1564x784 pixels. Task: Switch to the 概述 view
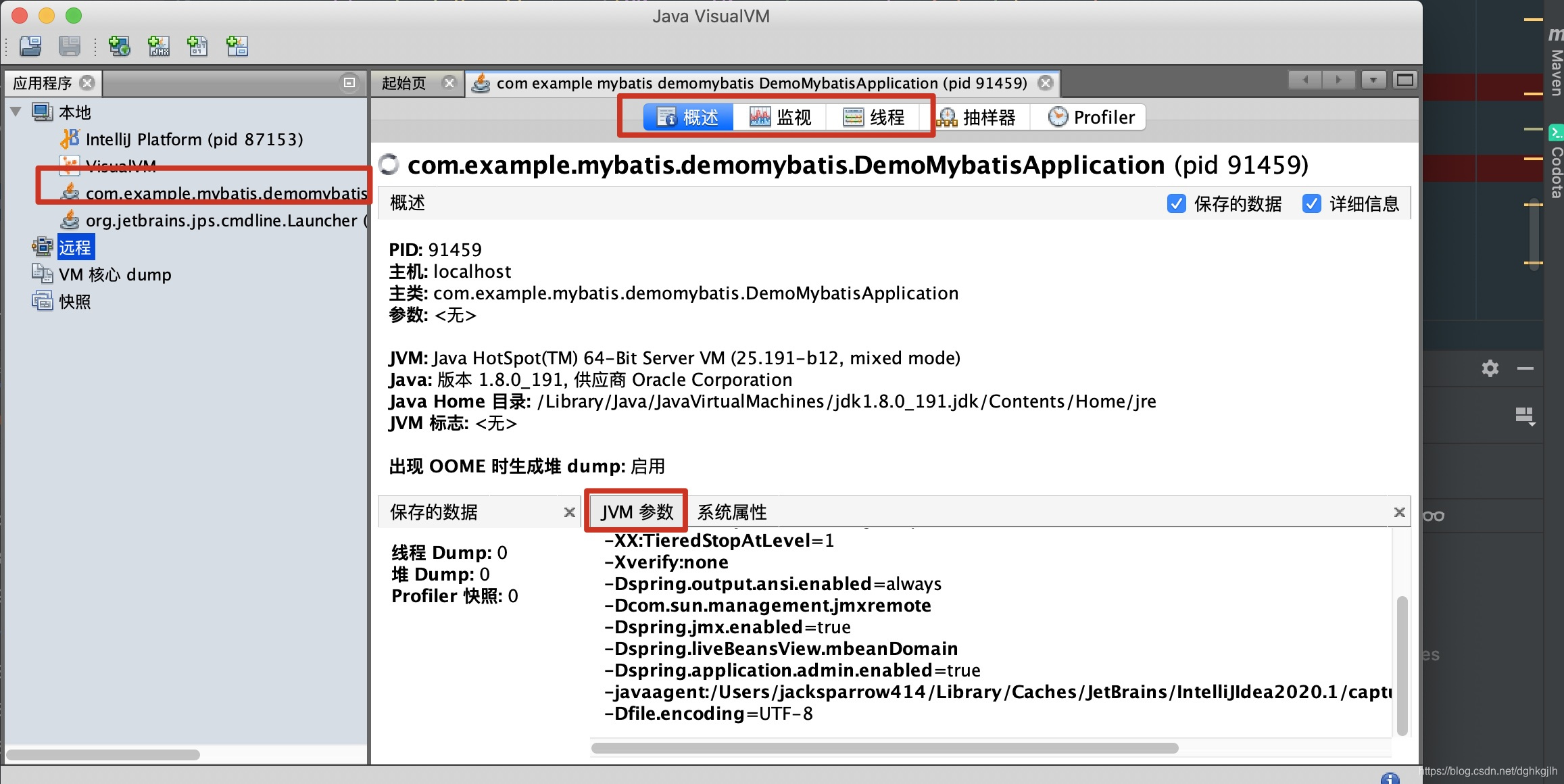coord(688,117)
